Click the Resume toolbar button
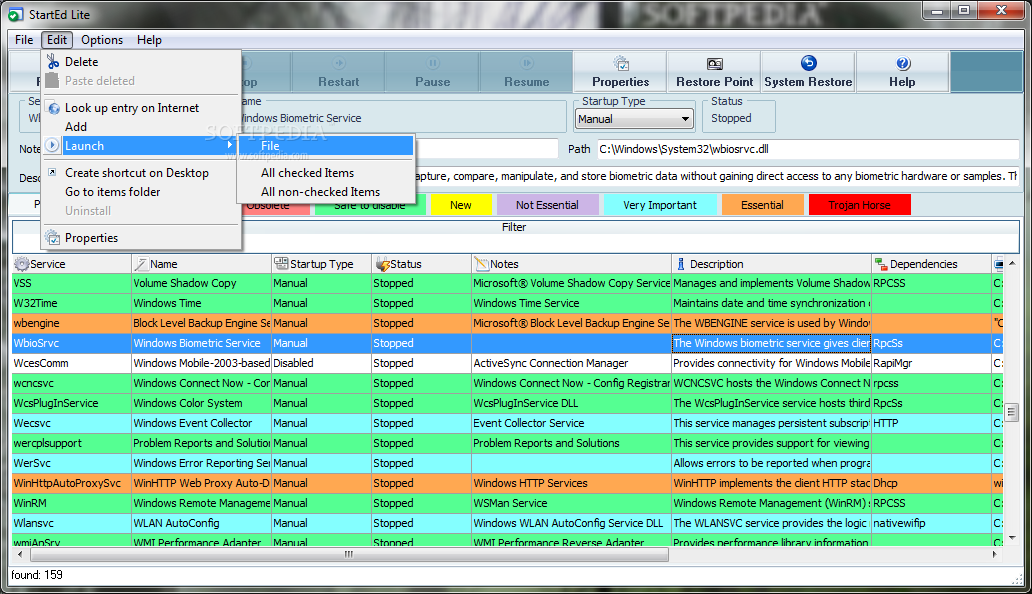 [x=527, y=72]
